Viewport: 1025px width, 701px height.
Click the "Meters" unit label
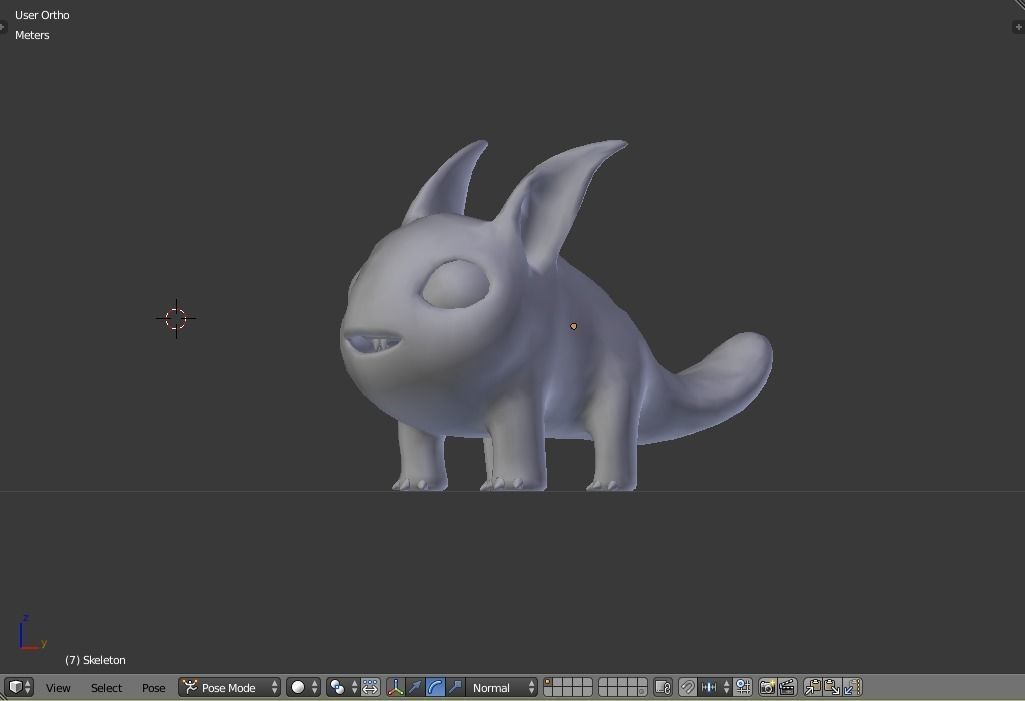coord(32,35)
